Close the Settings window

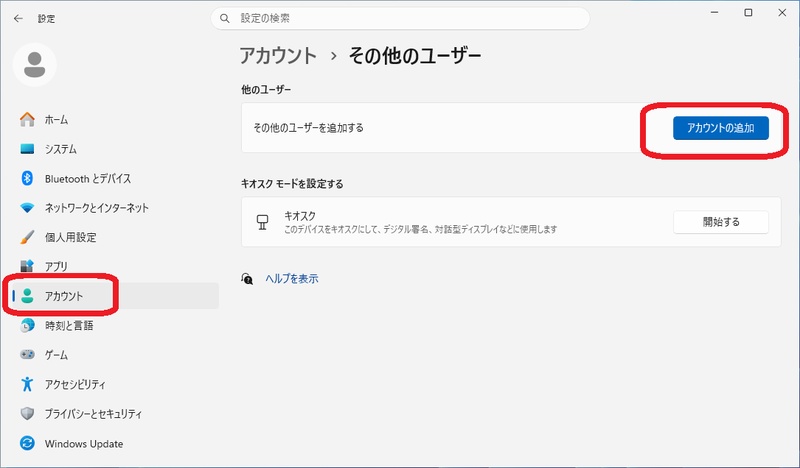pos(782,12)
